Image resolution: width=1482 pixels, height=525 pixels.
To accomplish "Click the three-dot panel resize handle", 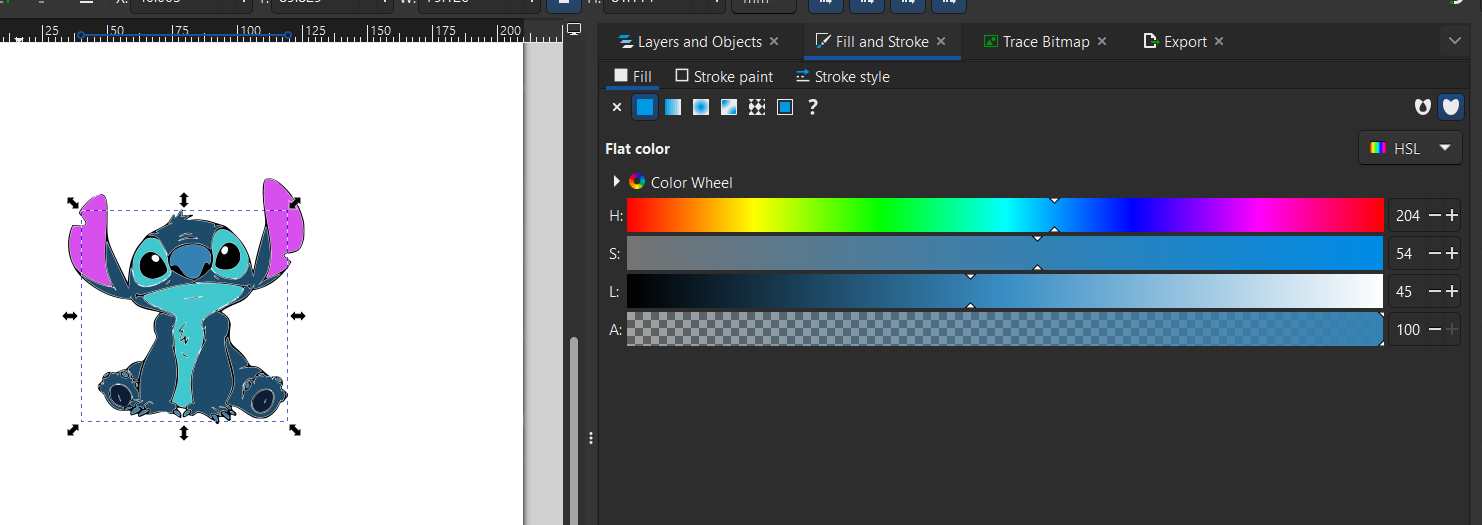I will pyautogui.click(x=591, y=438).
